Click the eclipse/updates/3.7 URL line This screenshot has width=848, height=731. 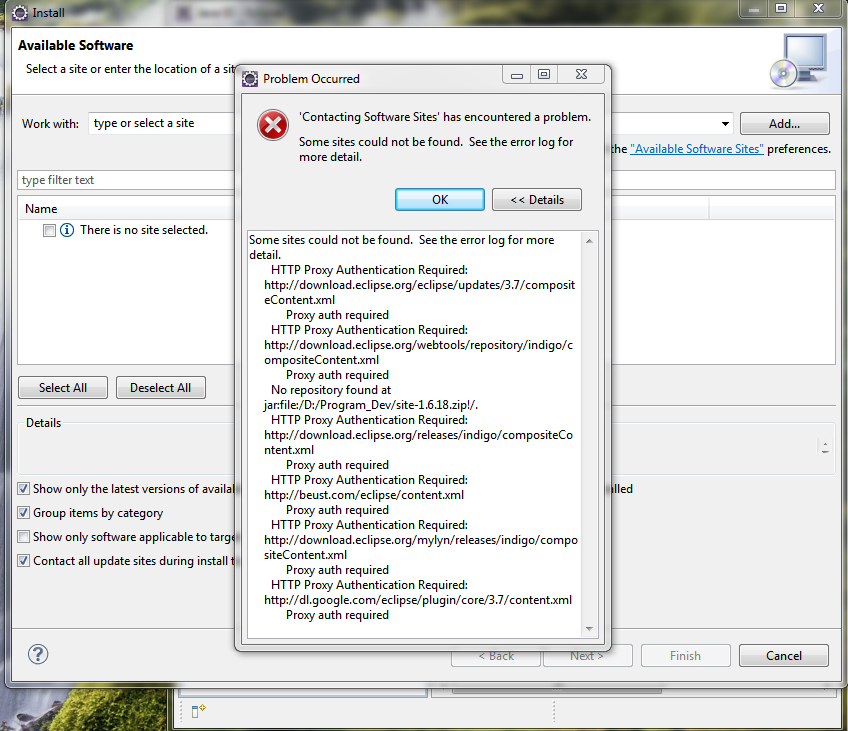pos(420,285)
